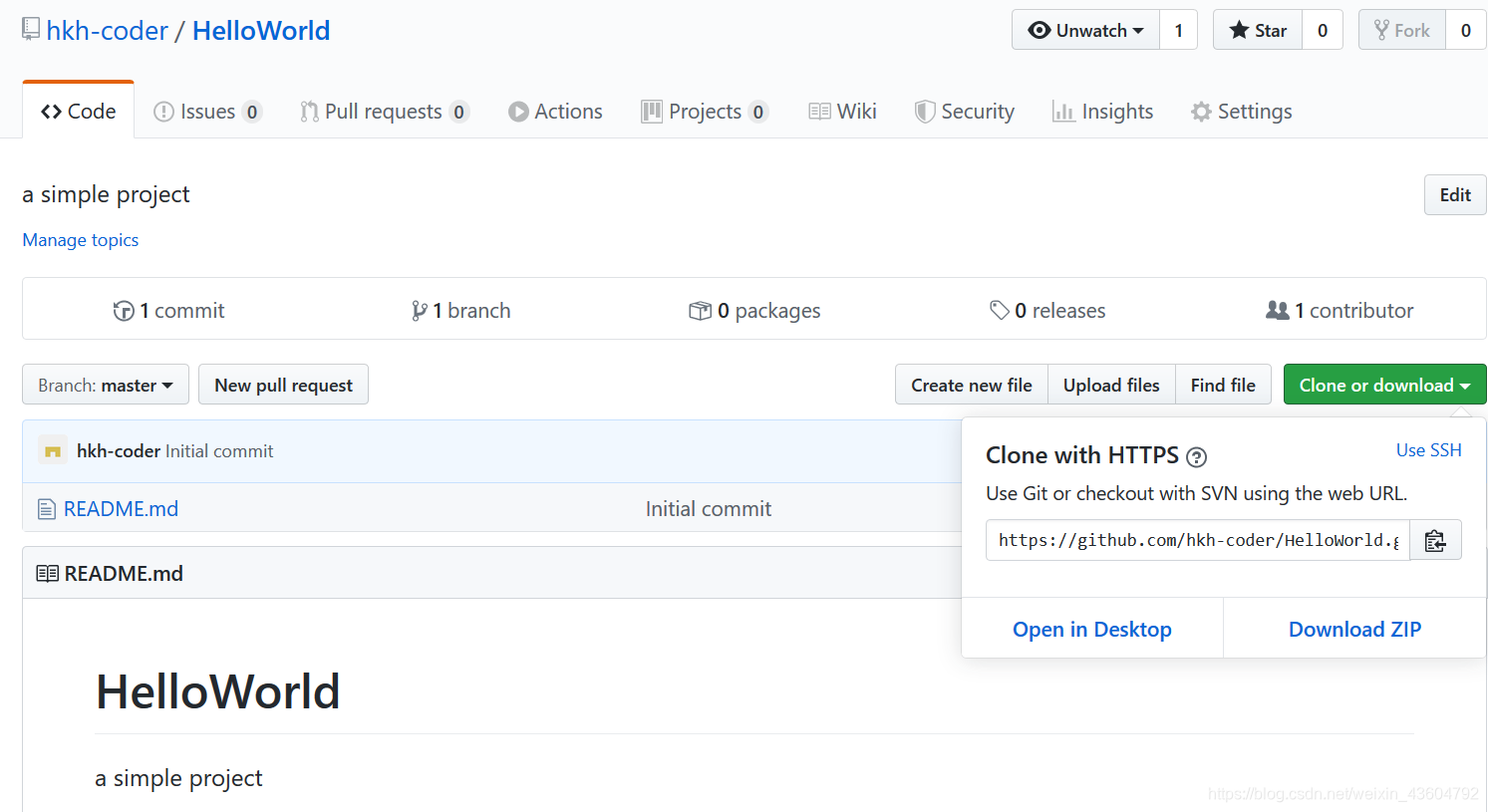
Task: View the 1 commit history
Action: 169,311
